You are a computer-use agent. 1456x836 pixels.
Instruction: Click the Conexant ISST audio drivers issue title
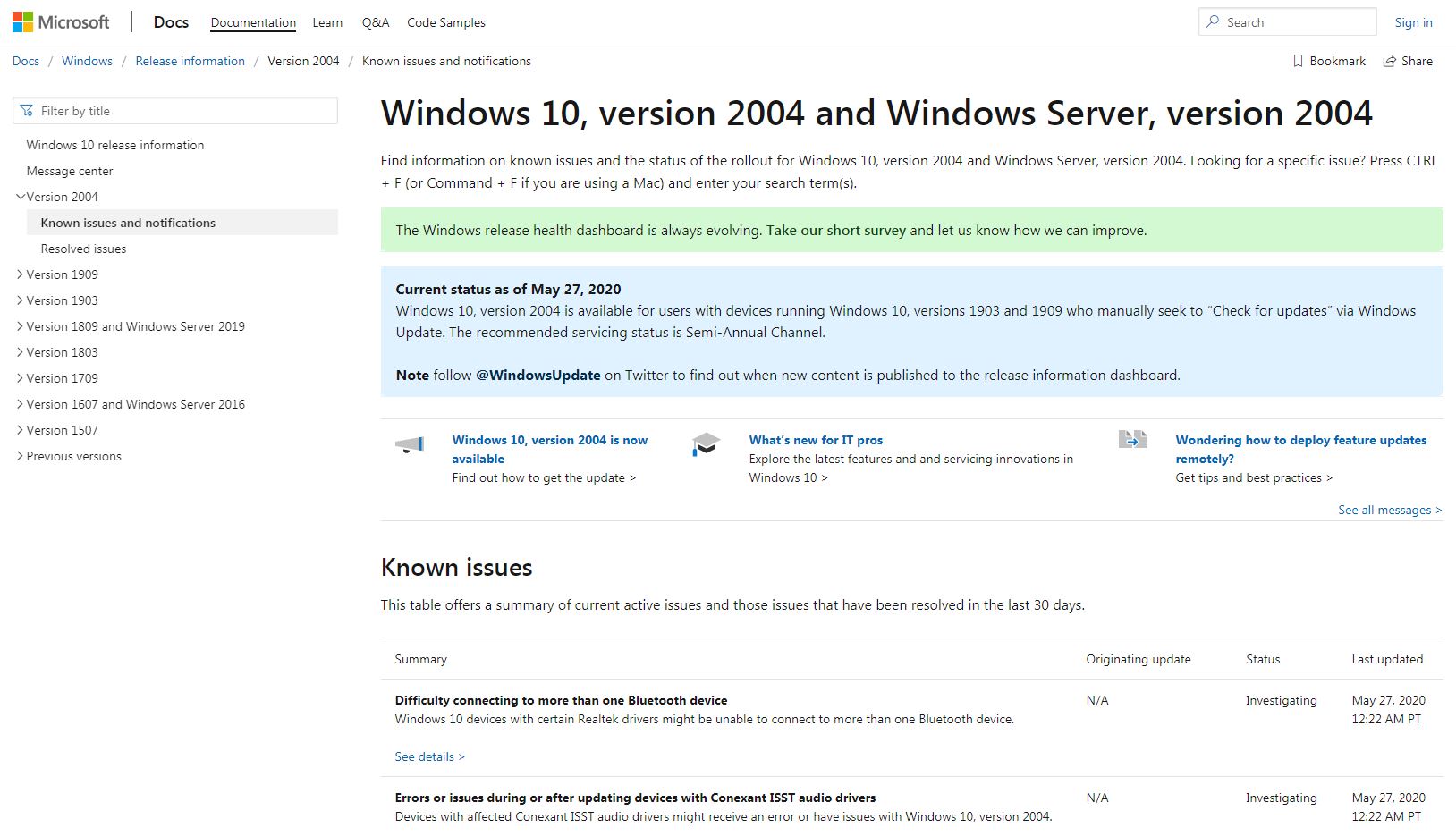(x=635, y=798)
